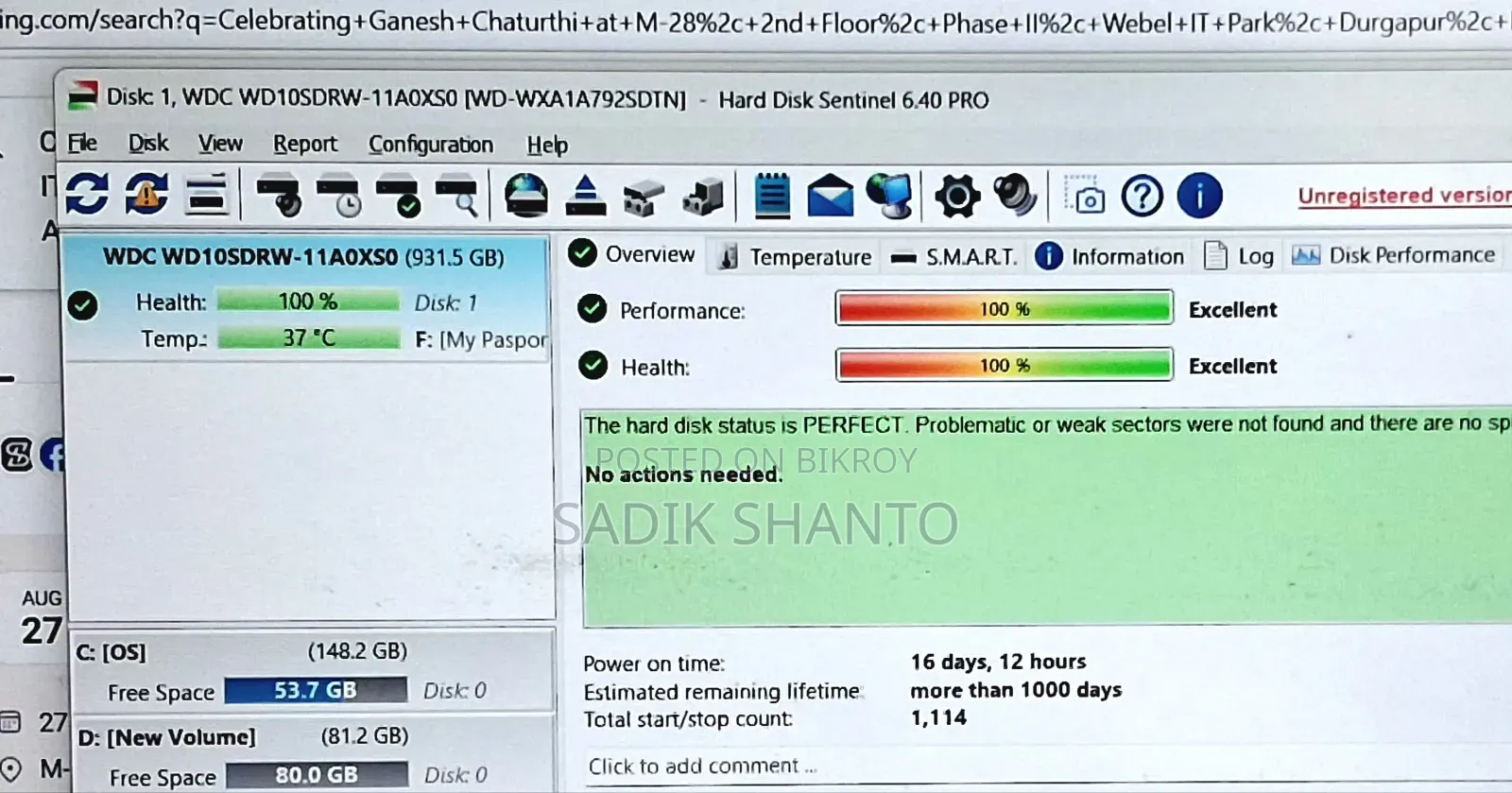Click the blue envelope email icon
Image resolution: width=1512 pixels, height=793 pixels.
click(x=830, y=197)
